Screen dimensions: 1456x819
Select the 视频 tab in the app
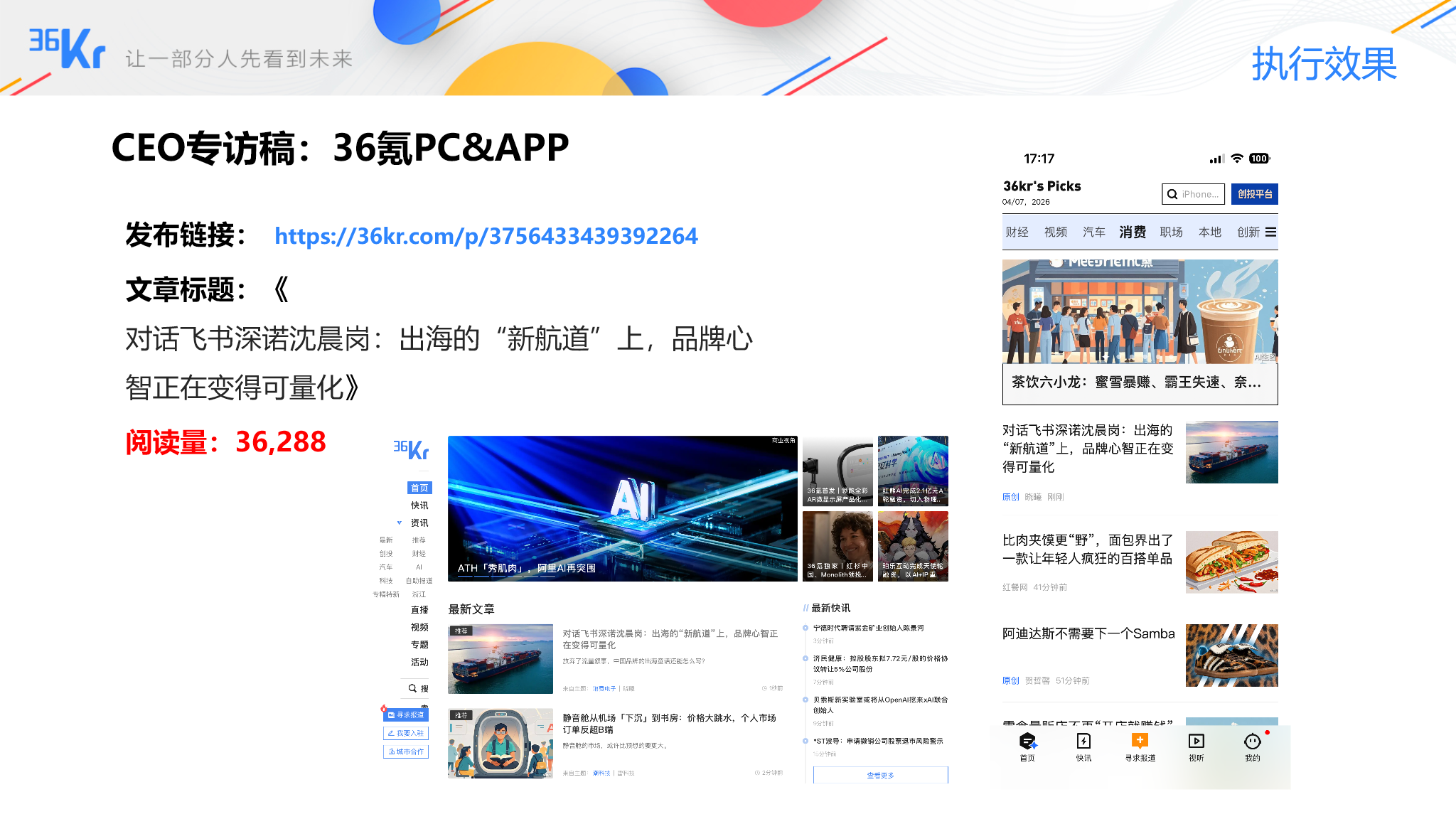pos(1056,232)
